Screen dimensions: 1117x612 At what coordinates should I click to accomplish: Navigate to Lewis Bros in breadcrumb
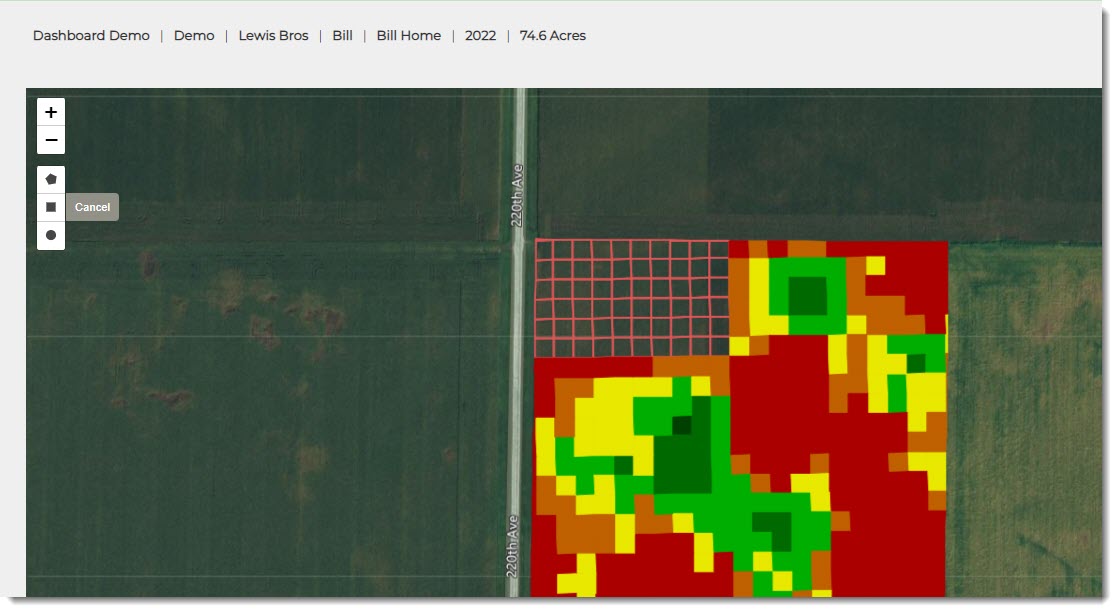pos(273,36)
